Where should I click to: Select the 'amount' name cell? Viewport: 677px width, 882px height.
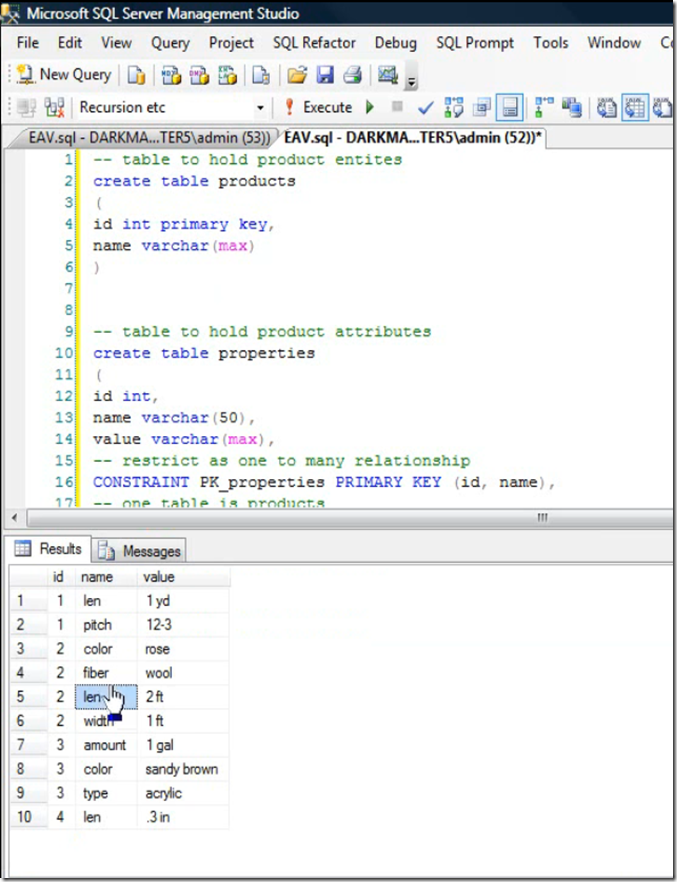pos(106,745)
